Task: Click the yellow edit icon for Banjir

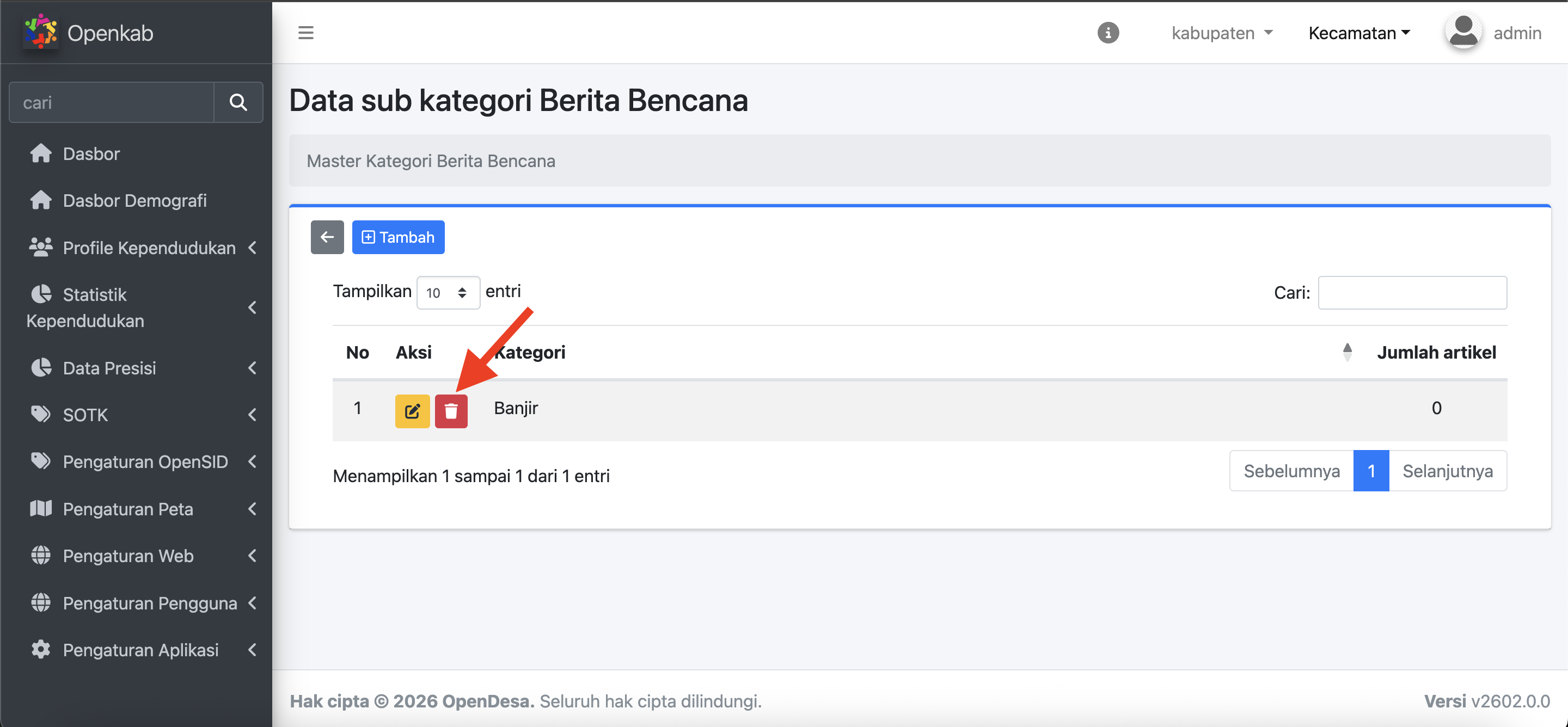Action: click(x=412, y=411)
